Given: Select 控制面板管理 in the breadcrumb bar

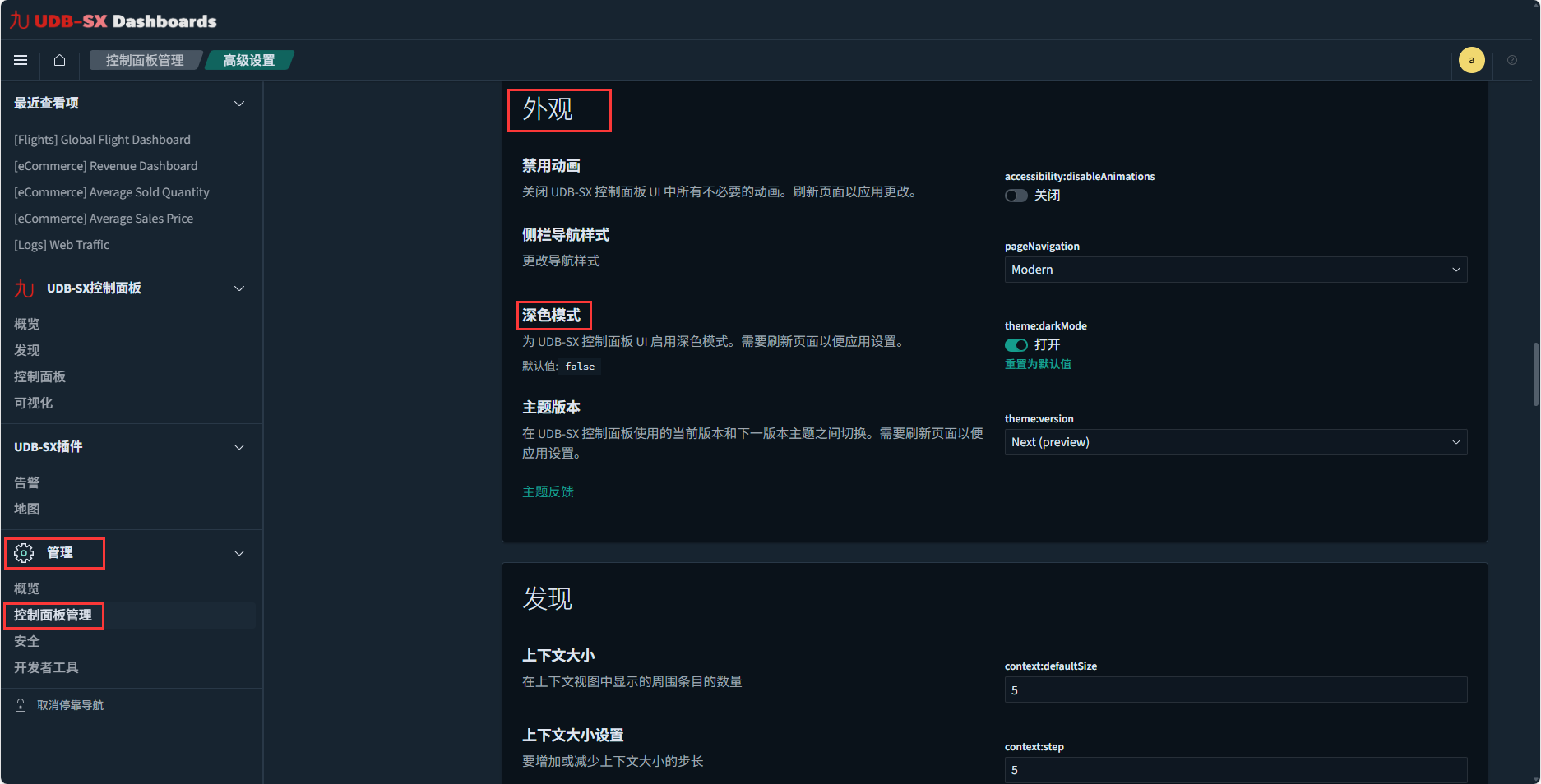Looking at the screenshot, I should [x=146, y=60].
